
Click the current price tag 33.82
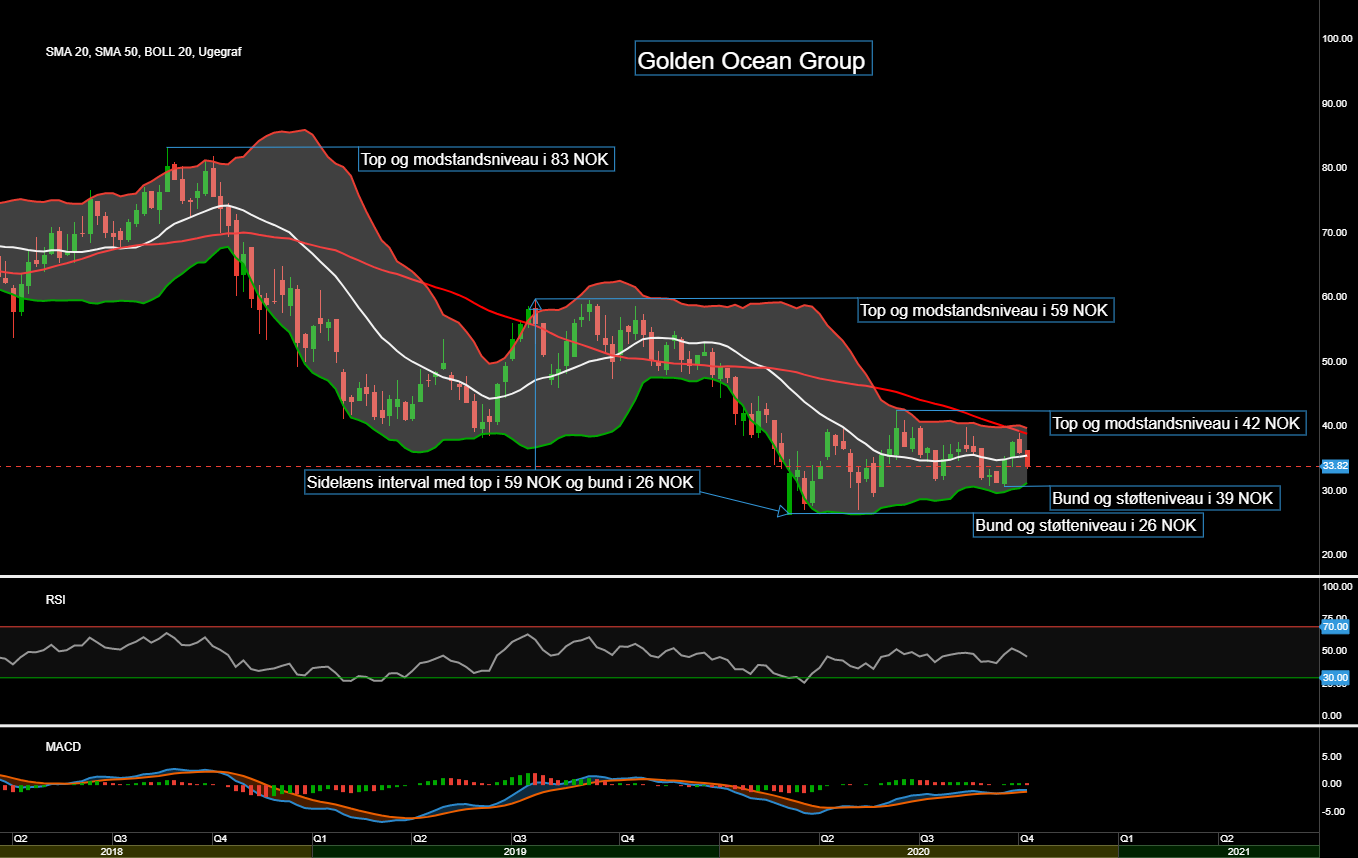click(1334, 466)
